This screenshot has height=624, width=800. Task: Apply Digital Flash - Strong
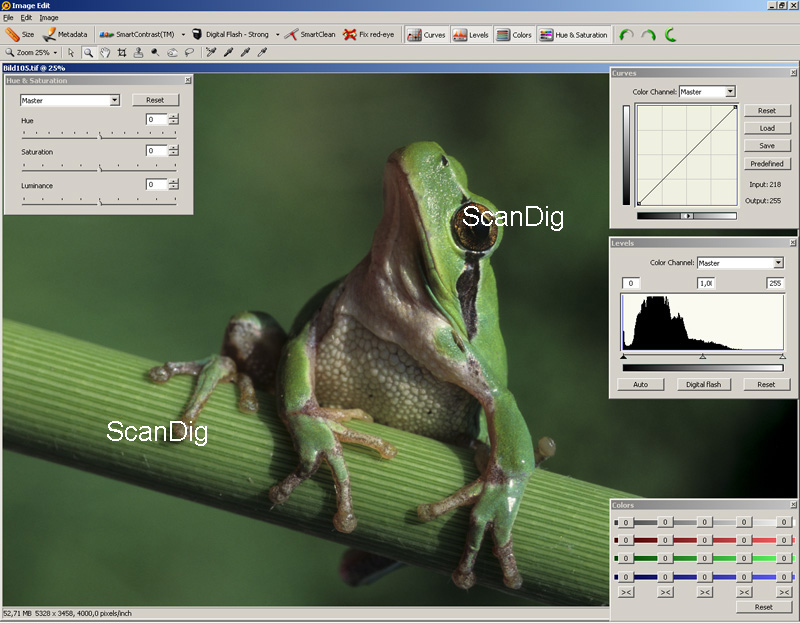(x=230, y=35)
